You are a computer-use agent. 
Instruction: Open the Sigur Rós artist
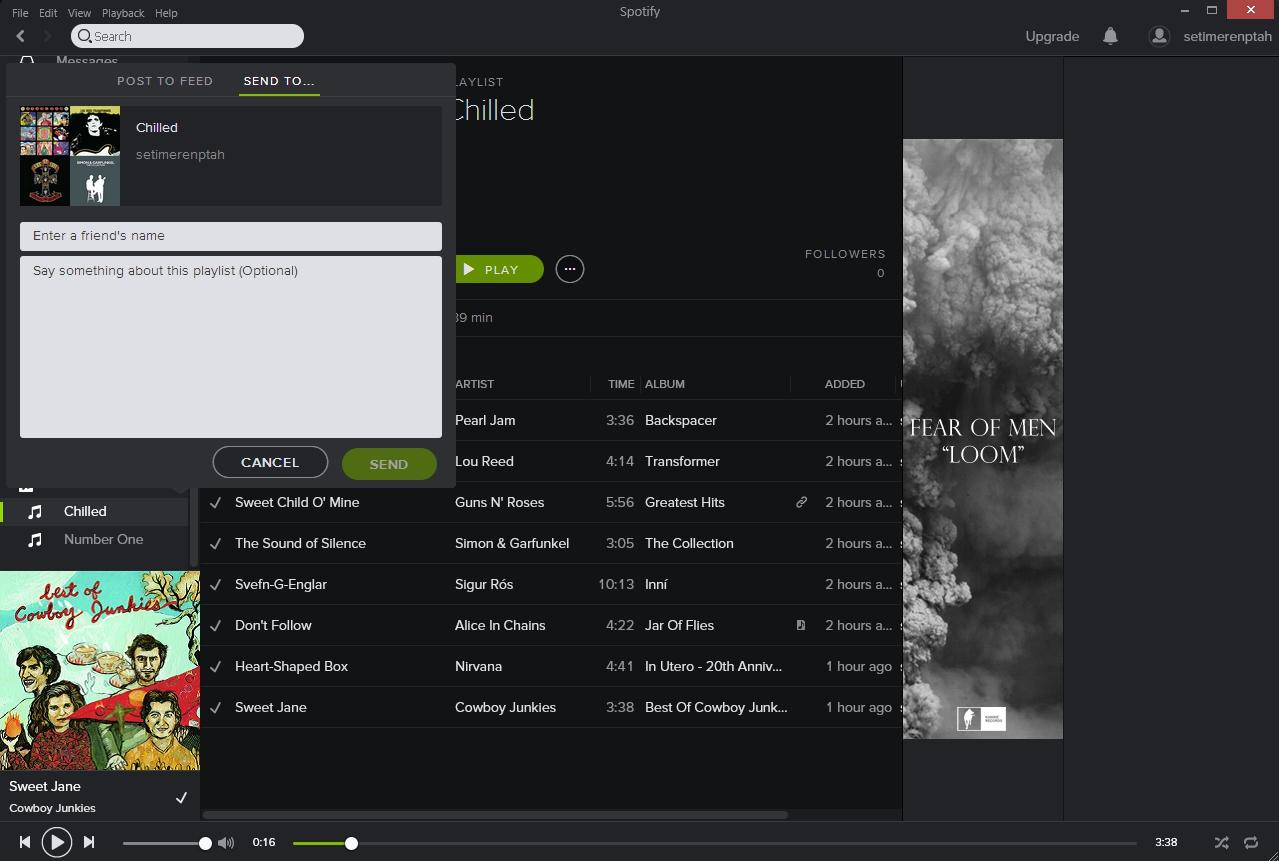click(x=484, y=584)
